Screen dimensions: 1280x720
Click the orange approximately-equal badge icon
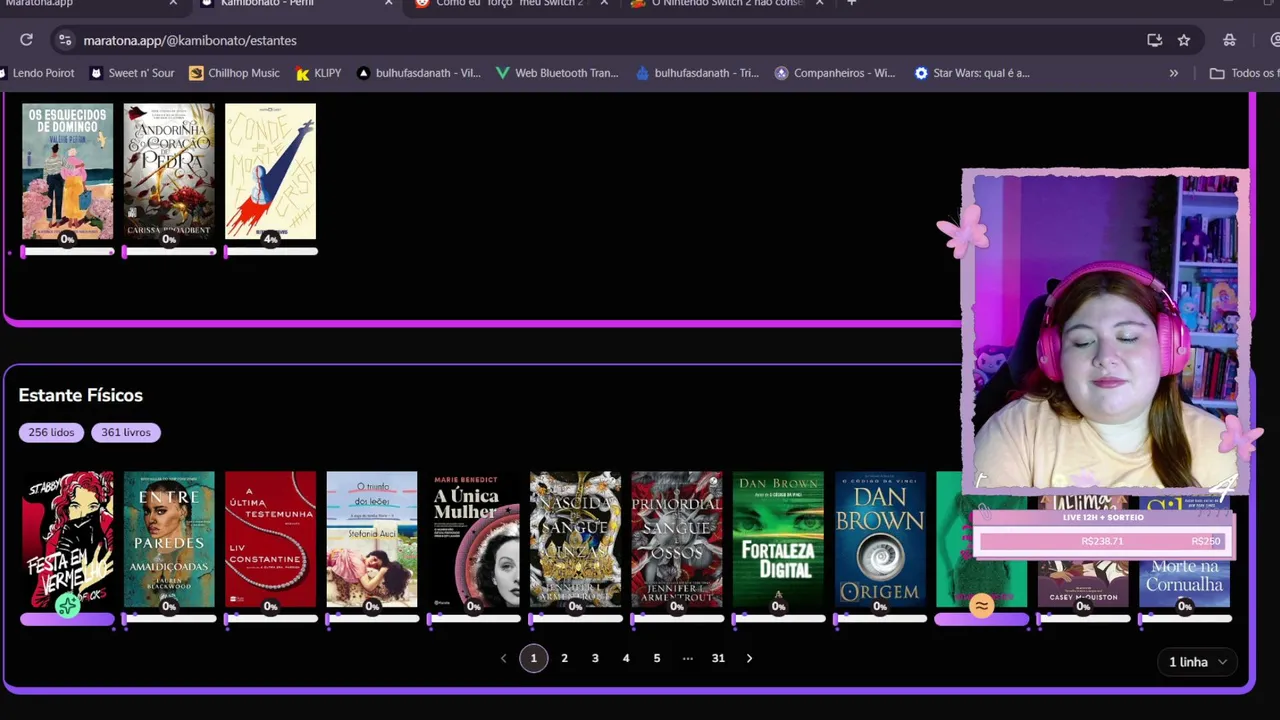(x=982, y=606)
